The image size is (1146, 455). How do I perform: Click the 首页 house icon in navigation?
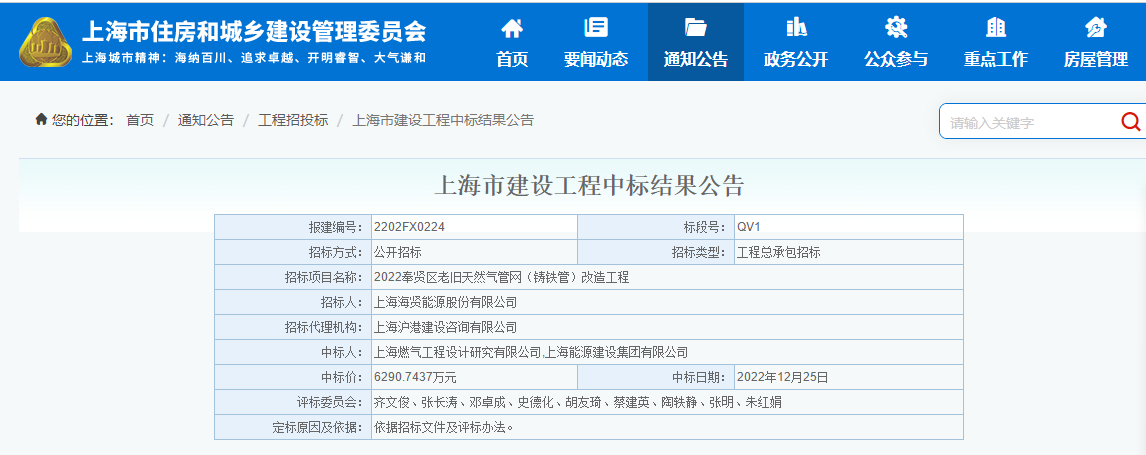(512, 28)
